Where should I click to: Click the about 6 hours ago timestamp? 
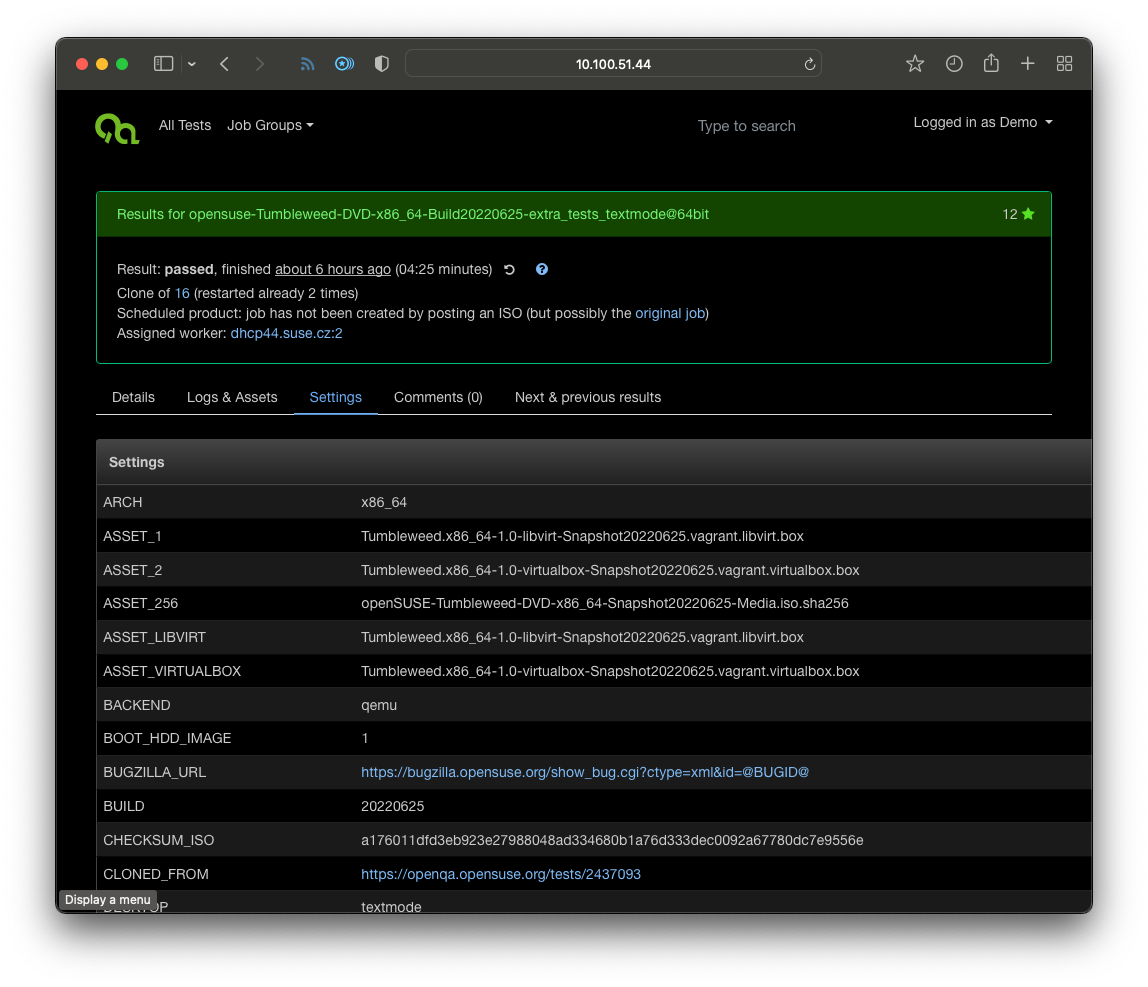(332, 269)
